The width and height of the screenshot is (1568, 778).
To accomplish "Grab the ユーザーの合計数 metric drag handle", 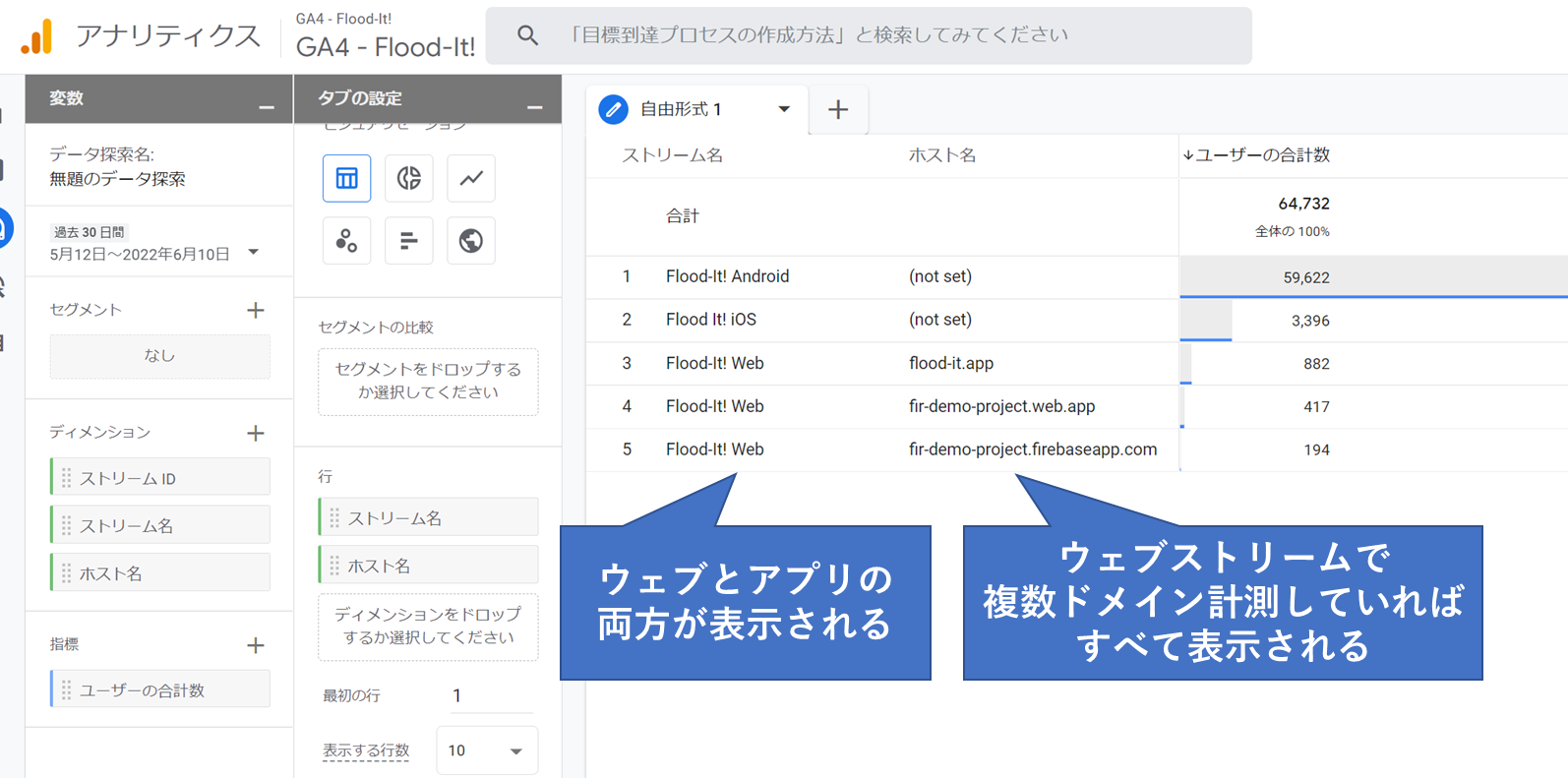I will click(67, 690).
